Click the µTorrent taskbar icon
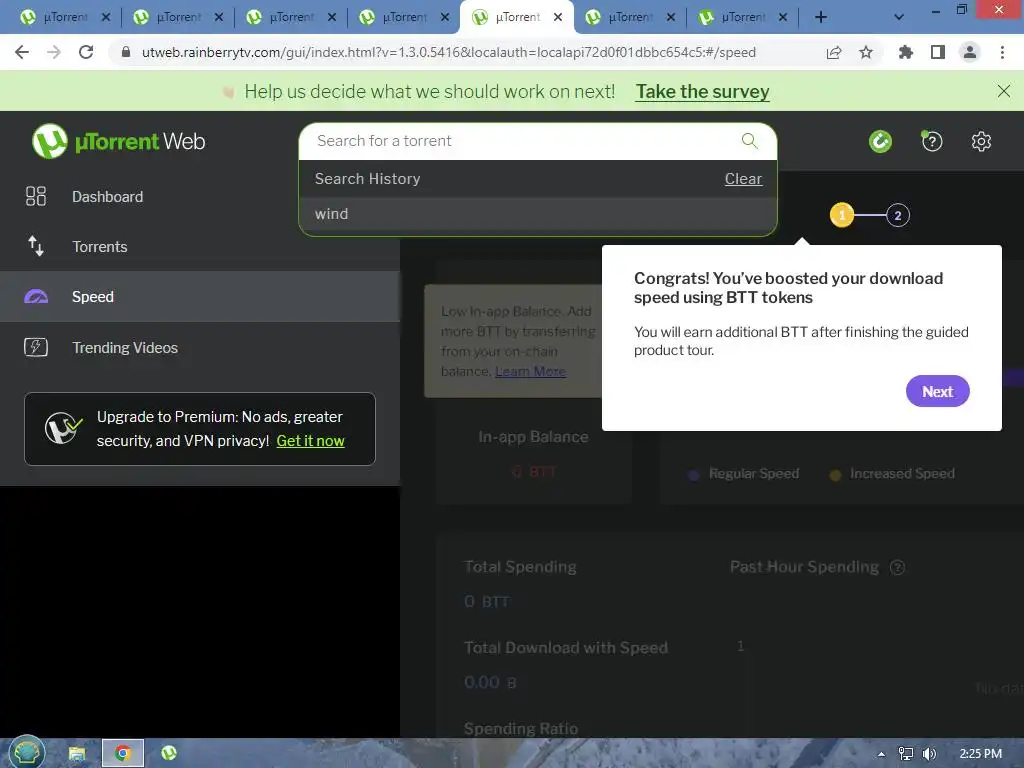Image resolution: width=1024 pixels, height=768 pixels. tap(169, 753)
